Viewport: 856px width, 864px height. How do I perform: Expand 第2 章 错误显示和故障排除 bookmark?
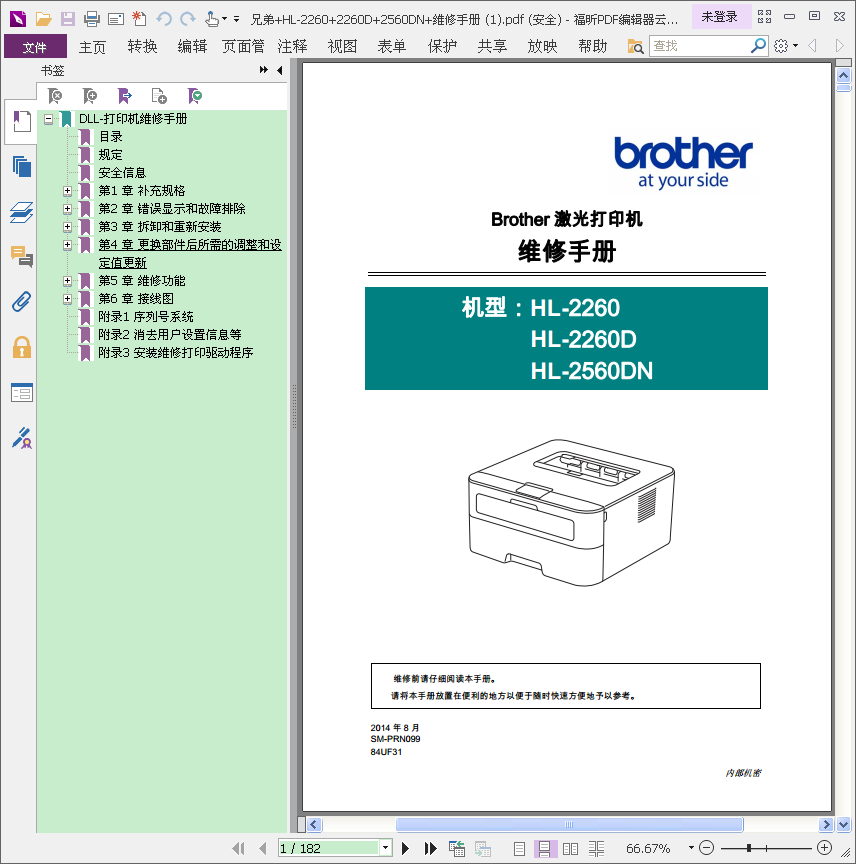tap(67, 209)
